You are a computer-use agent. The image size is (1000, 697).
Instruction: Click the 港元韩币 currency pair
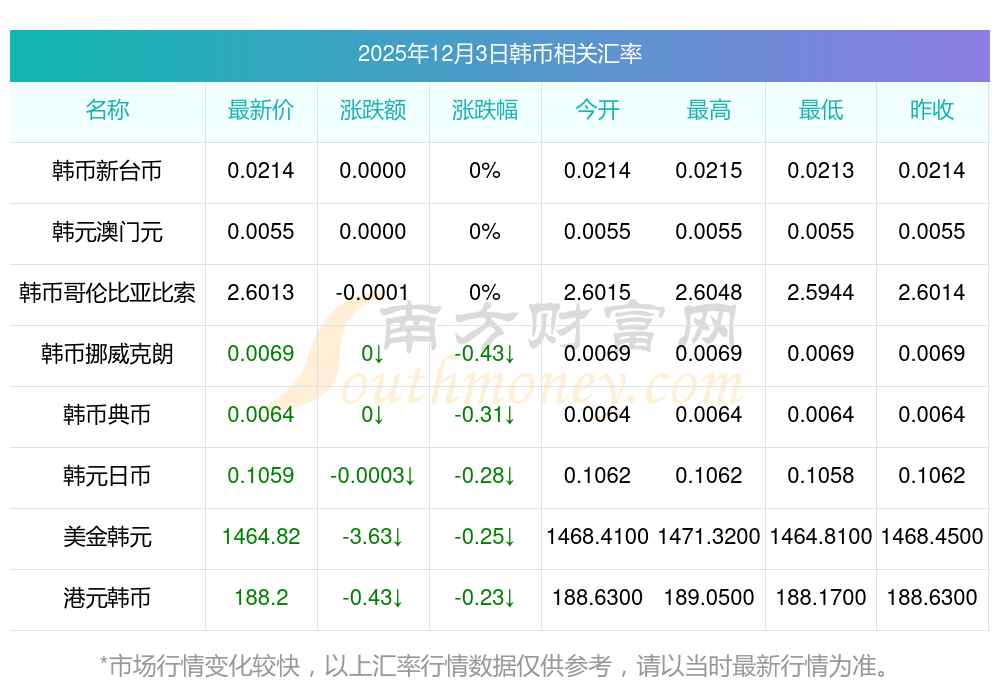point(107,598)
